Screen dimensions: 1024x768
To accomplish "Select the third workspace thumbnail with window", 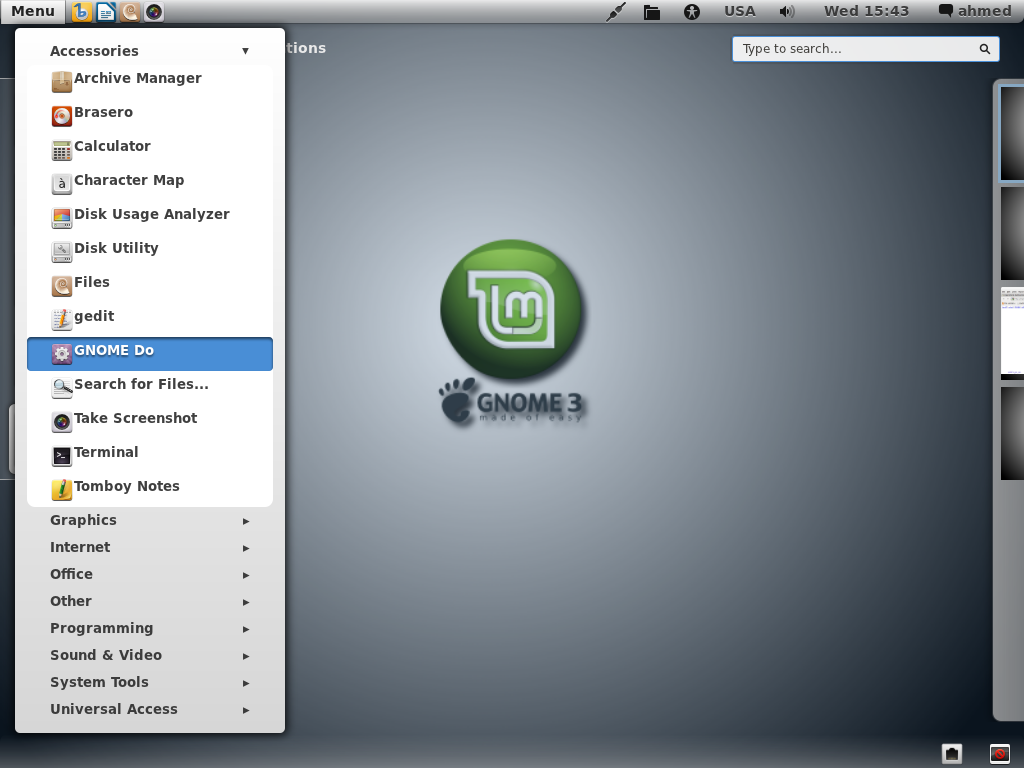I will click(x=1012, y=333).
